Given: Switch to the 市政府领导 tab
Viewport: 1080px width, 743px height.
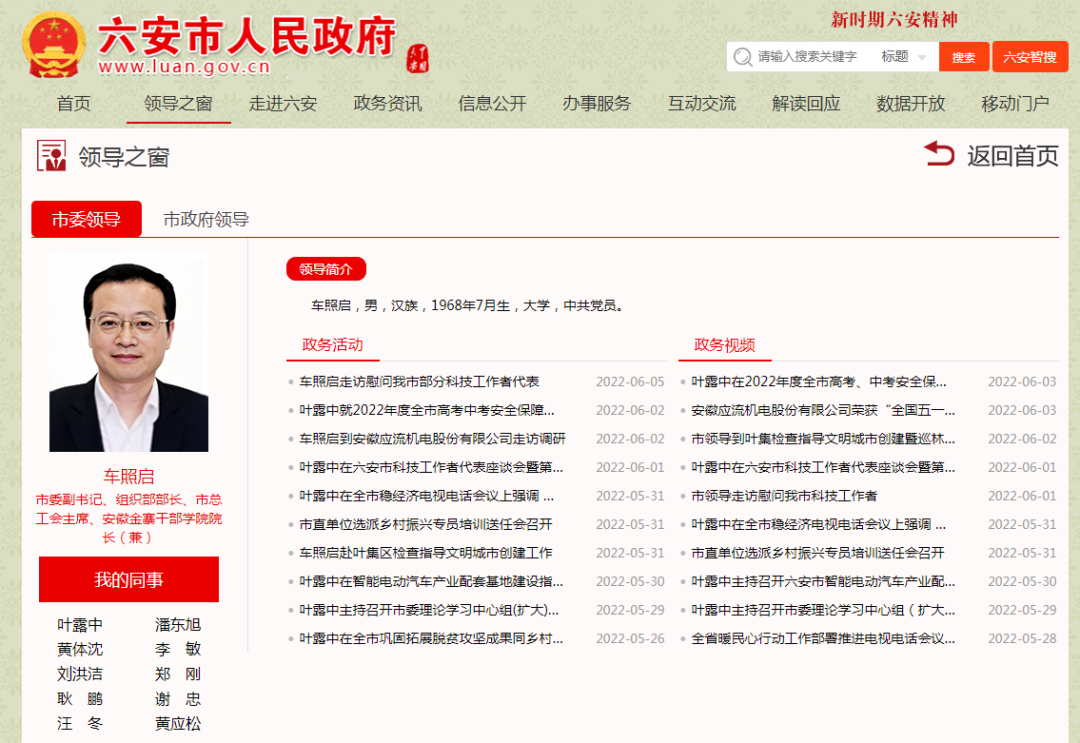Looking at the screenshot, I should (206, 220).
